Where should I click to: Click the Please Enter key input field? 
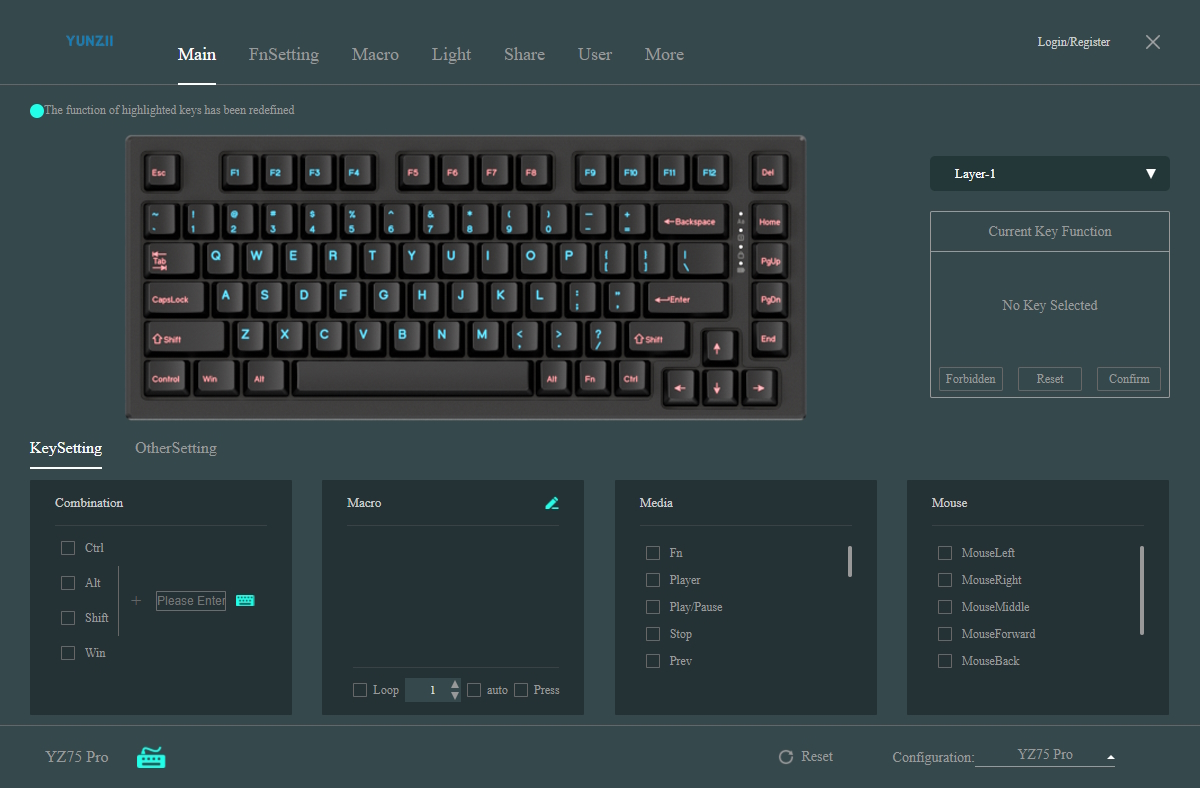click(x=191, y=601)
